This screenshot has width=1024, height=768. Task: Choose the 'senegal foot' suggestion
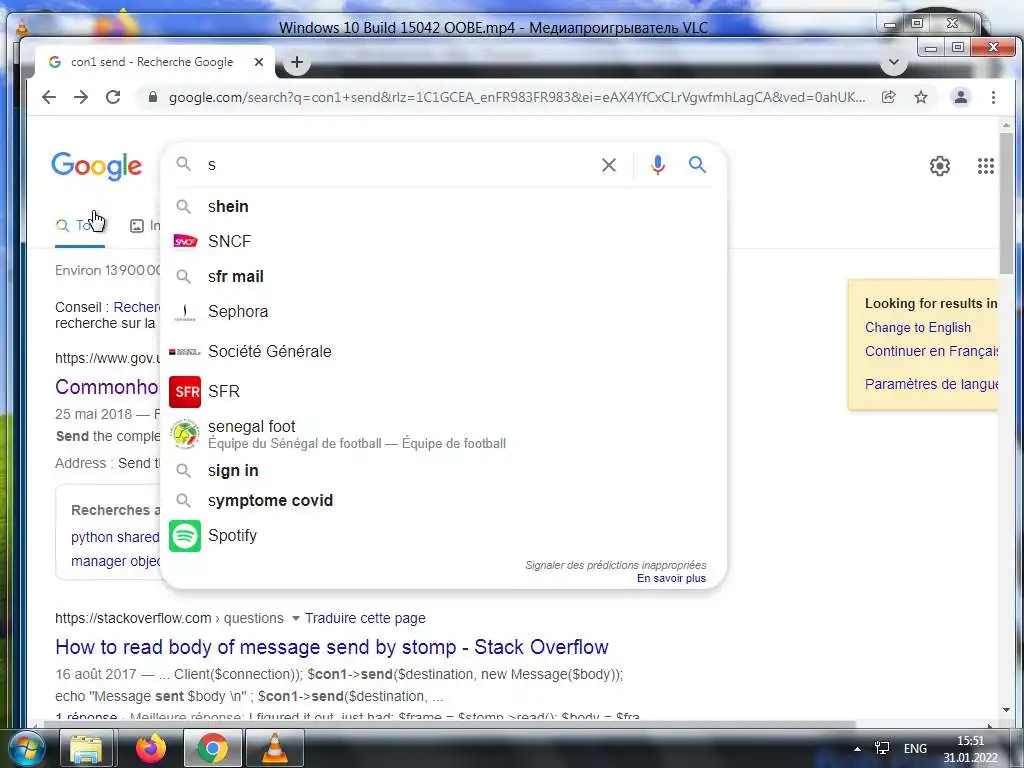click(x=443, y=434)
